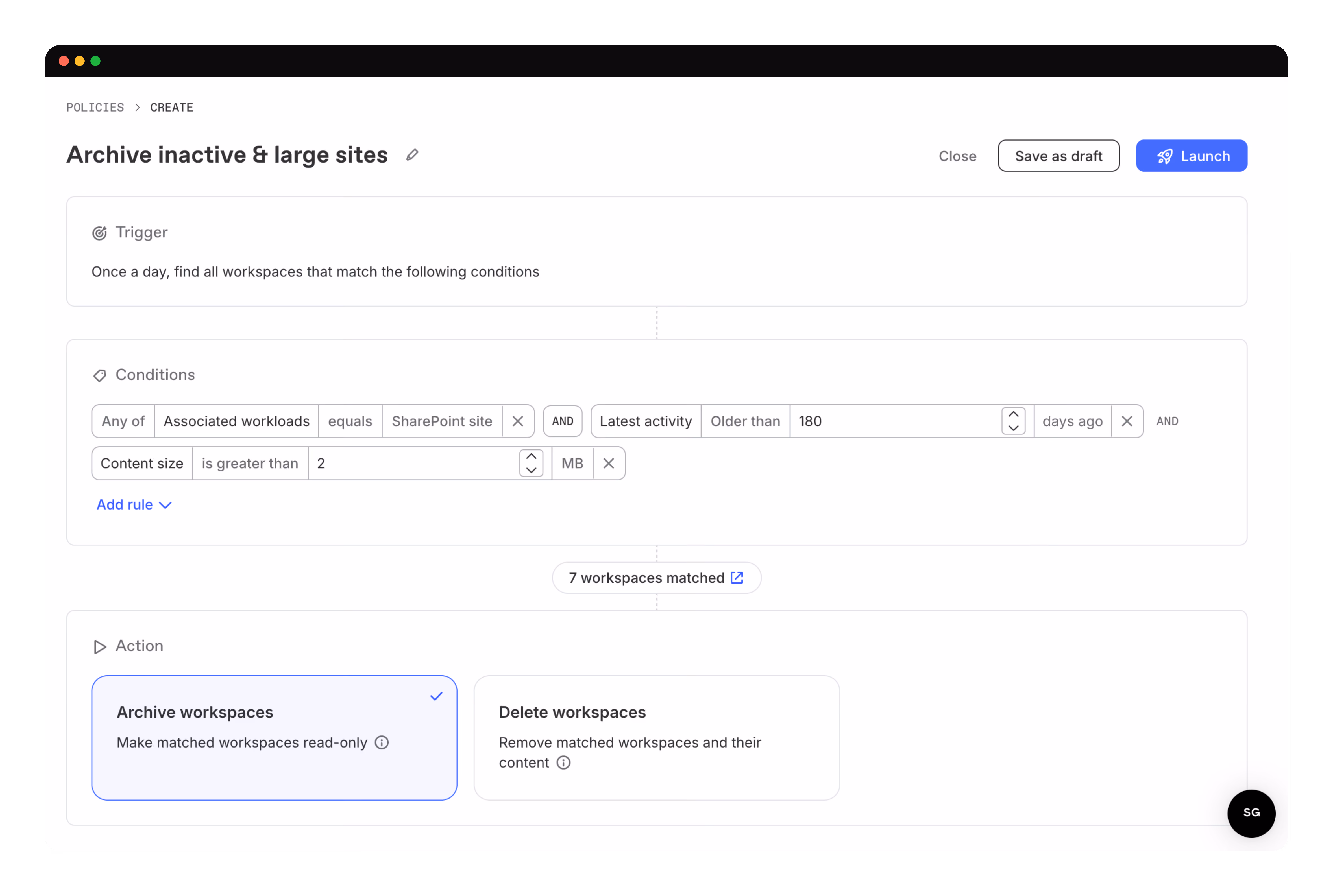The image size is (1333, 896).
Task: Open the SharePoint site value dropdown
Action: coord(442,421)
